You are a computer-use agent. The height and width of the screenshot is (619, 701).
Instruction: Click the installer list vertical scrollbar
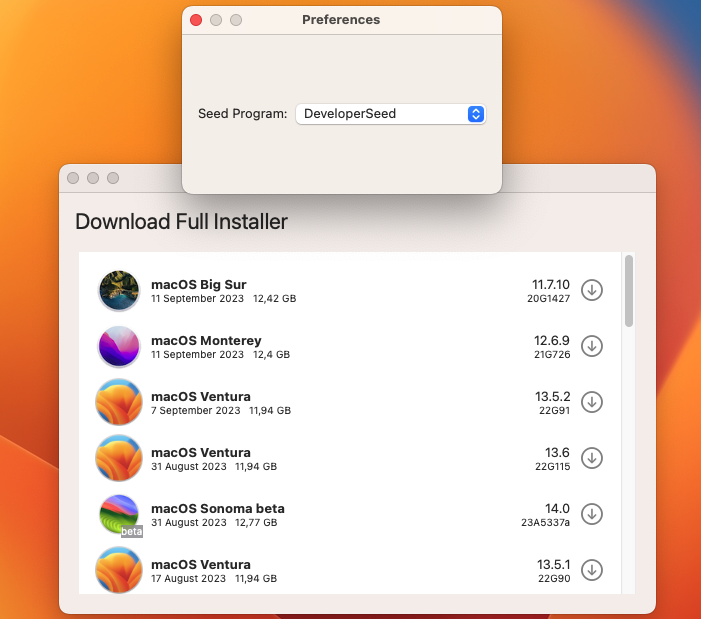(x=629, y=290)
